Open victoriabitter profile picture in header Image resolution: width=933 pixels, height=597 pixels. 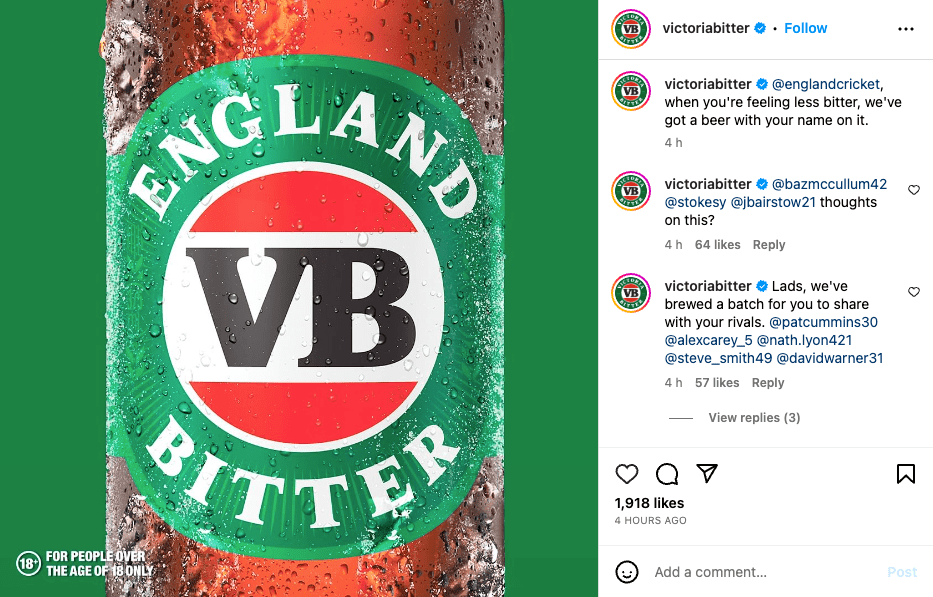click(631, 29)
